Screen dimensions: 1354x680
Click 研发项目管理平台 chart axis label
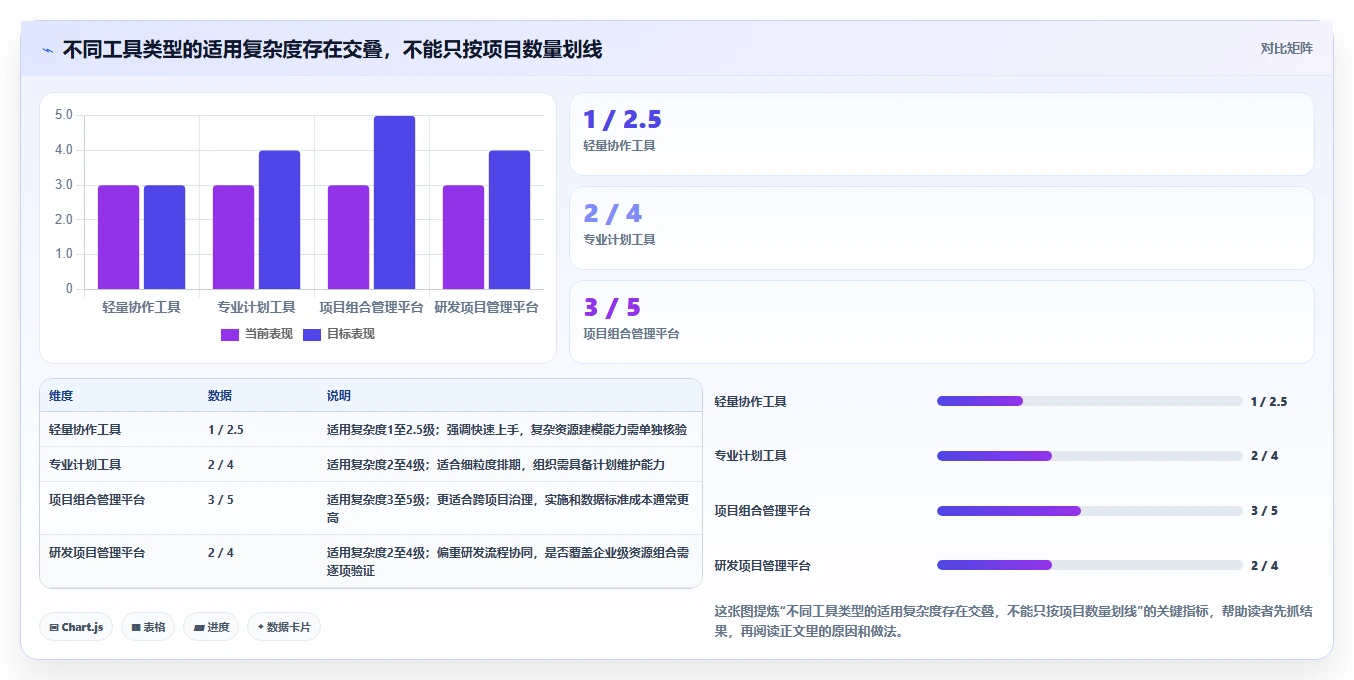tap(486, 307)
